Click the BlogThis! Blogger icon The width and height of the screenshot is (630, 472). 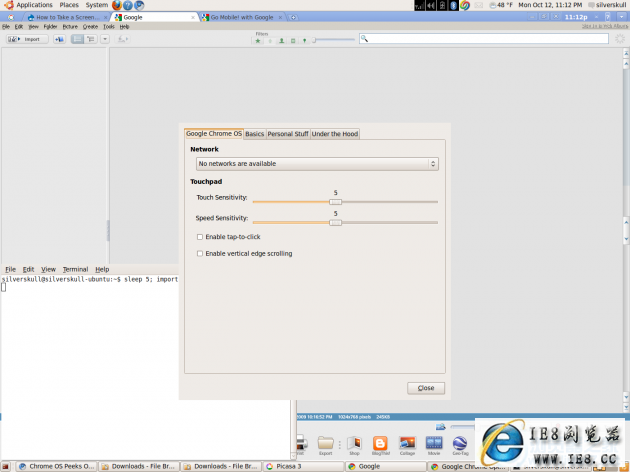[380, 443]
